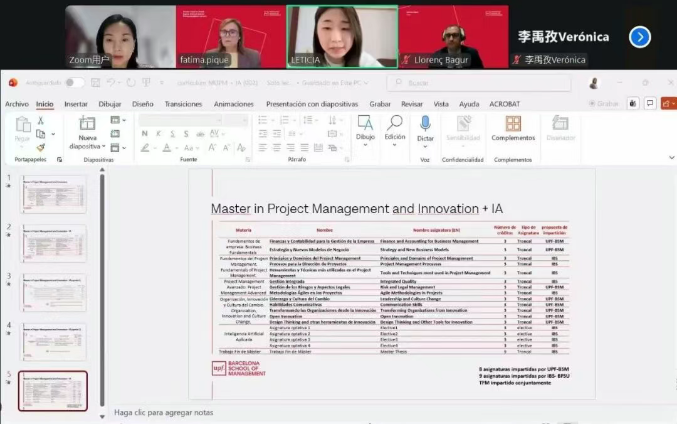This screenshot has height=431, width=678.
Task: Open the Dibujo shapes tool
Action: click(365, 123)
